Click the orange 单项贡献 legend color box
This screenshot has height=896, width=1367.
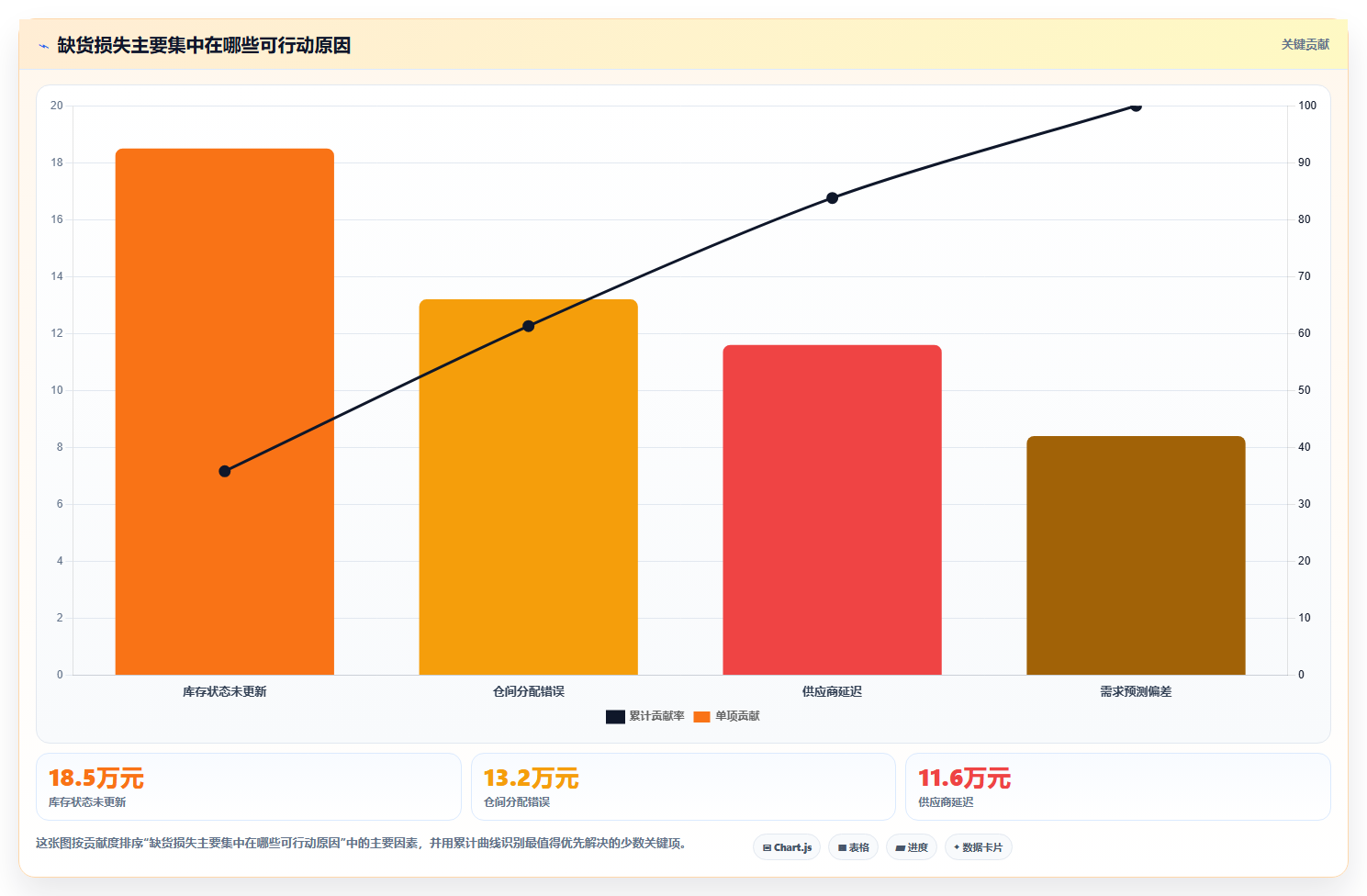pos(701,717)
